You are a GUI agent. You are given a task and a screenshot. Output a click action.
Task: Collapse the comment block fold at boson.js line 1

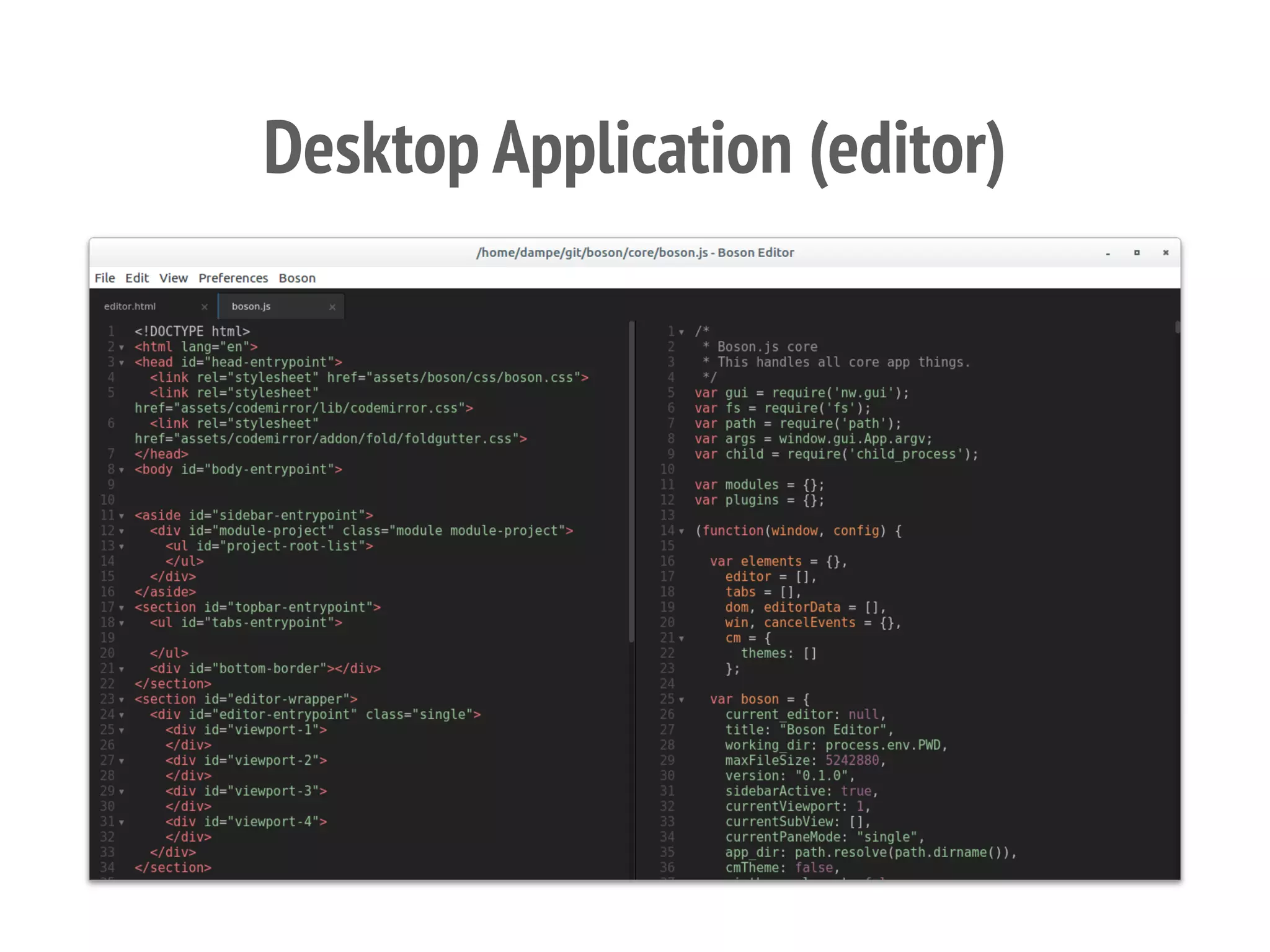tap(682, 332)
